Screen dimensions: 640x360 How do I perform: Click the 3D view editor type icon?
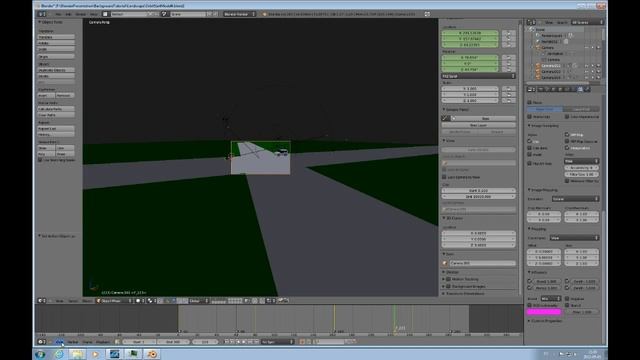[41, 300]
